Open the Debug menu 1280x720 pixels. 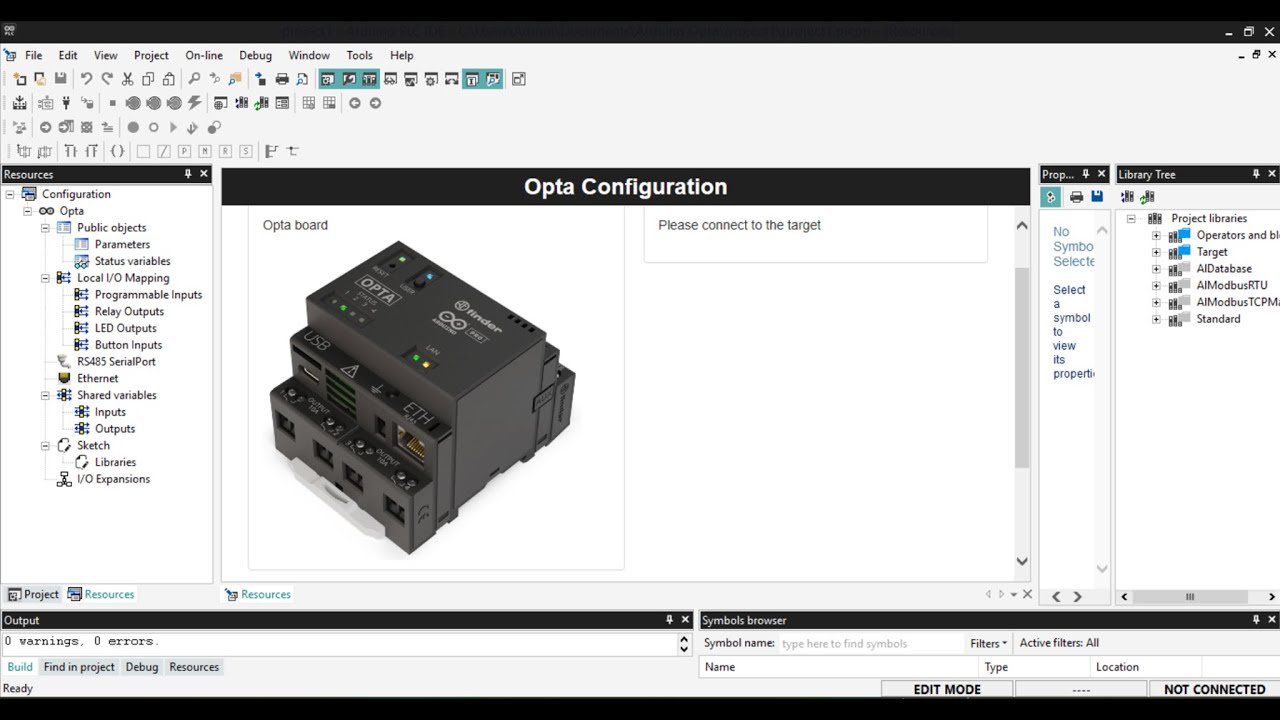coord(255,55)
